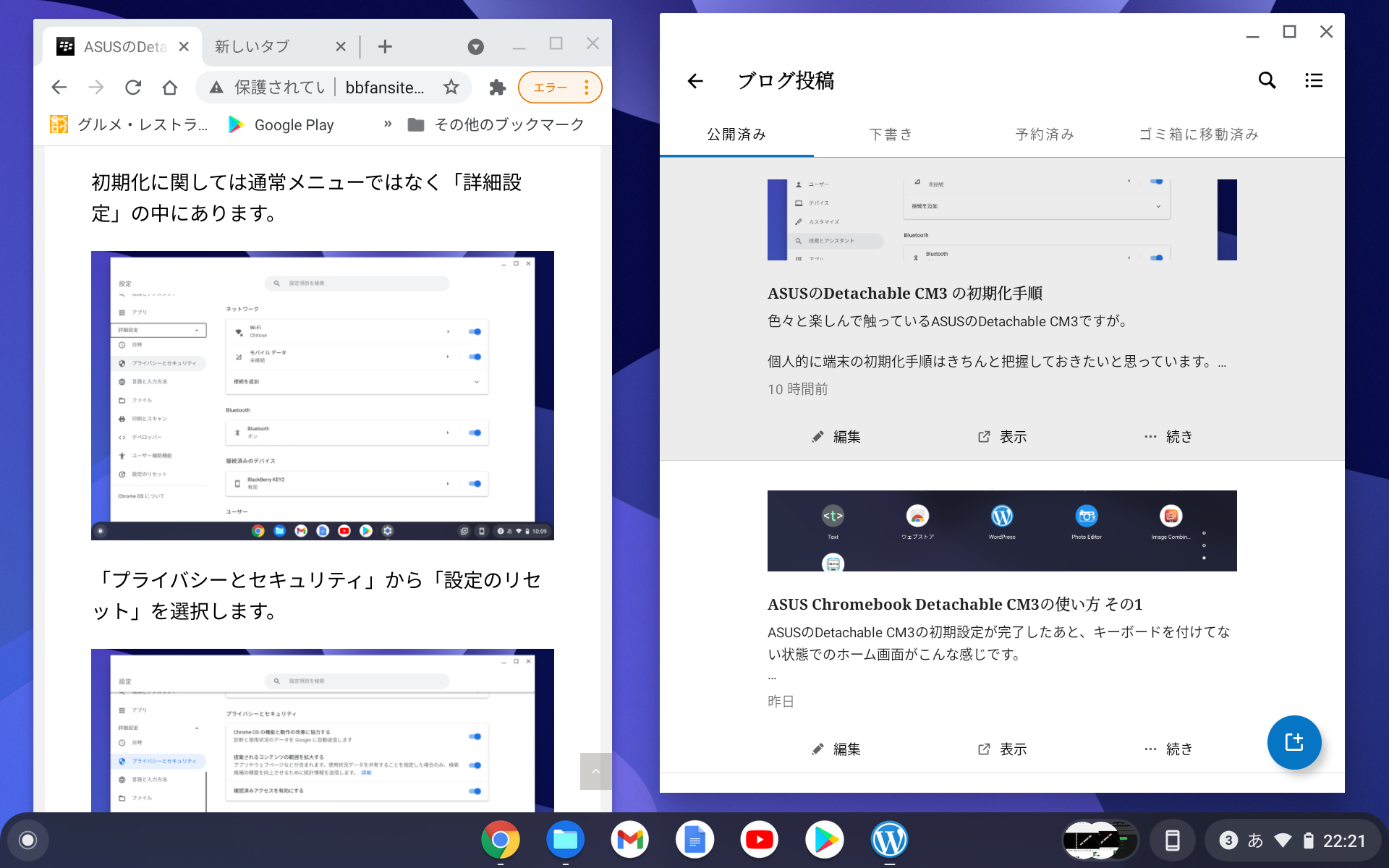Switch to 予約済み tab
This screenshot has height=868, width=1389.
(x=1045, y=135)
